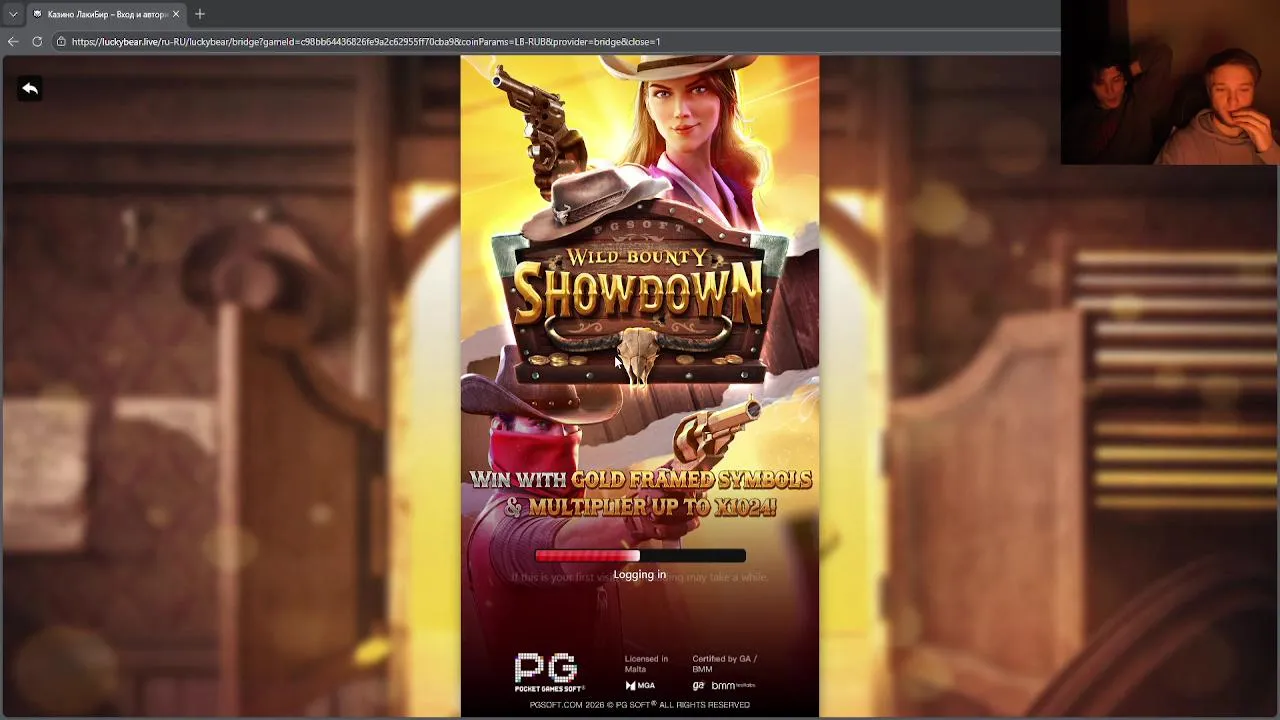This screenshot has width=1280, height=720.
Task: Click 'Licensed in Malta' text
Action: click(646, 664)
